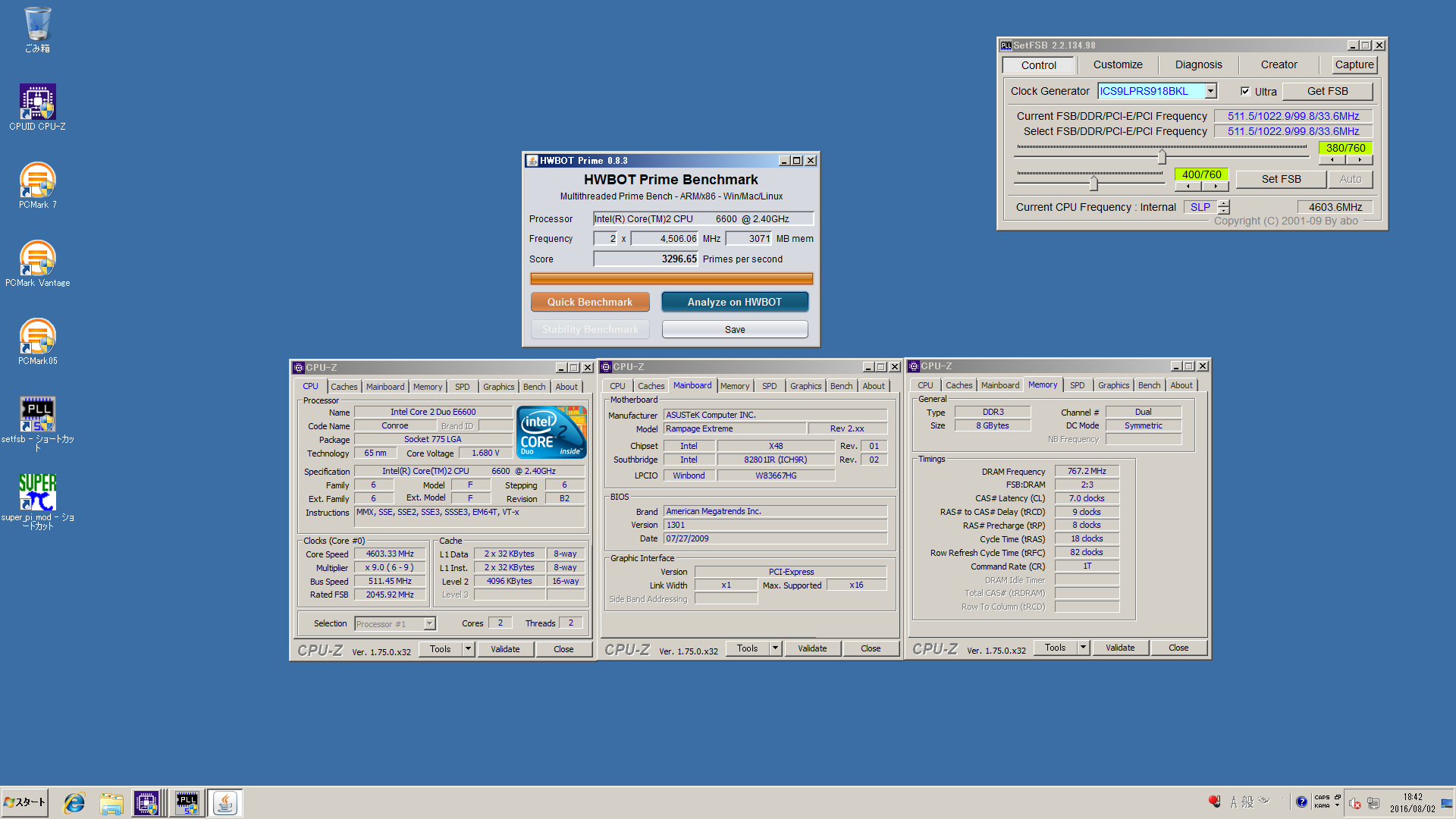Expand Tools arrow in CPU-Z Memory window
1456x819 pixels.
click(x=1083, y=648)
